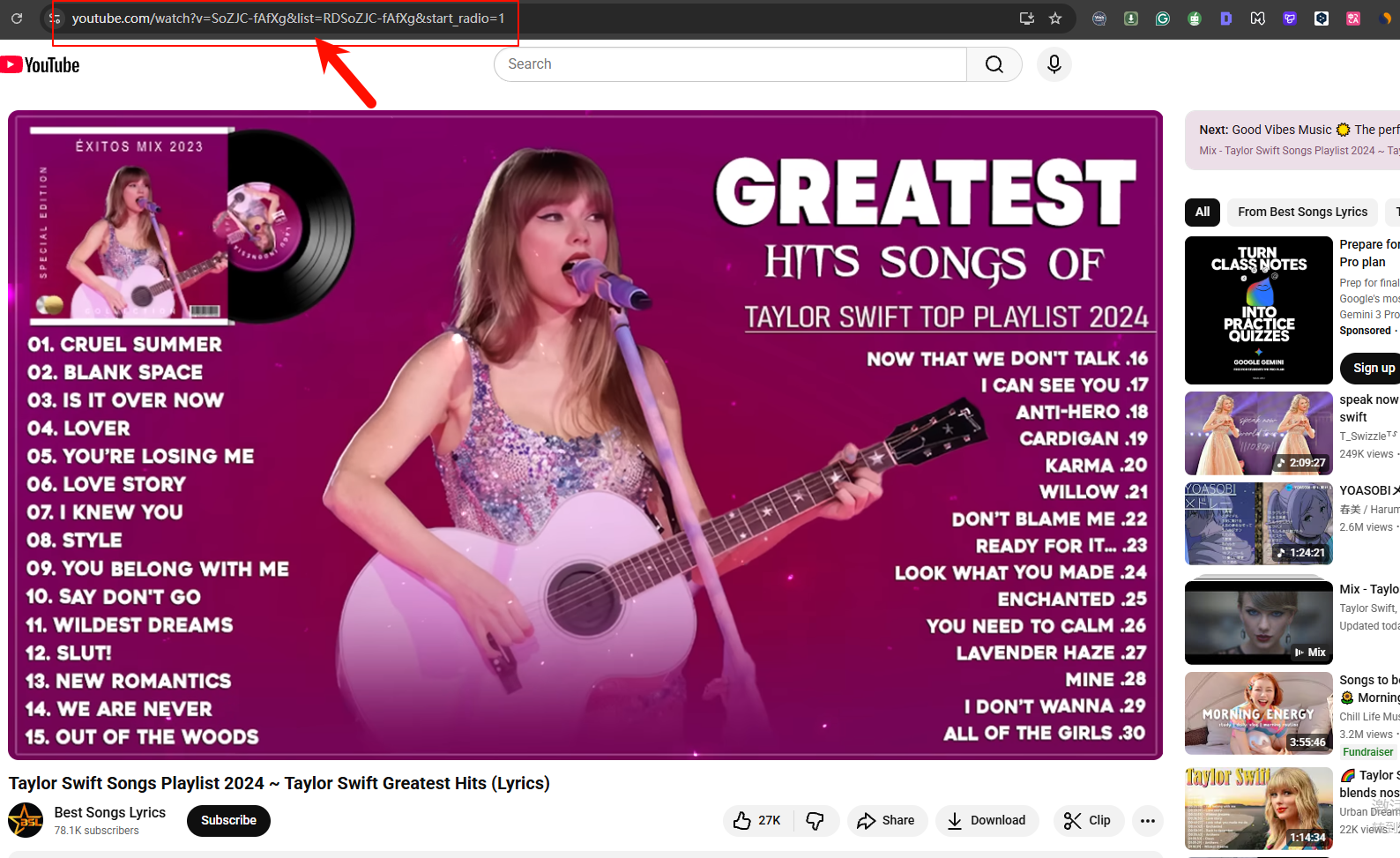Open the pink translate extension icon
This screenshot has height=858, width=1400.
point(1353,18)
